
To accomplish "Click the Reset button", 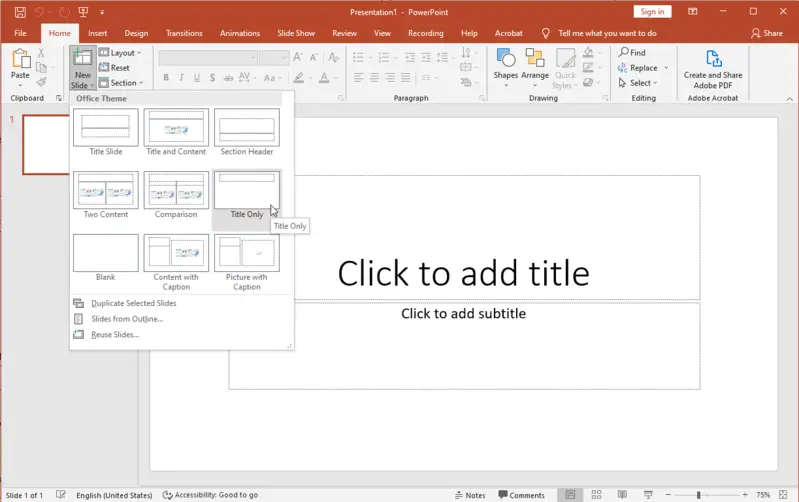I will point(114,67).
